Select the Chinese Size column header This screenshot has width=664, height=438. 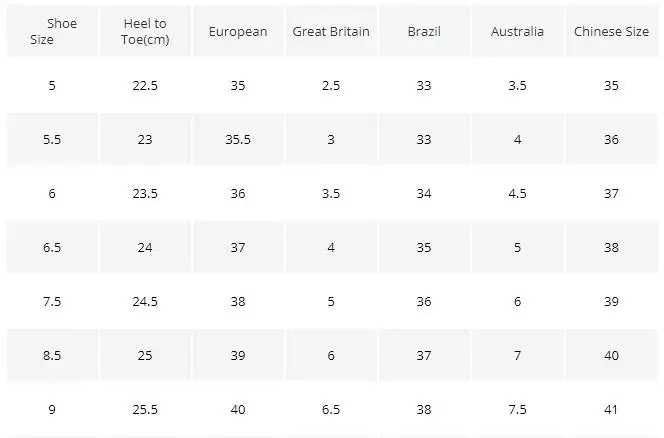click(611, 32)
